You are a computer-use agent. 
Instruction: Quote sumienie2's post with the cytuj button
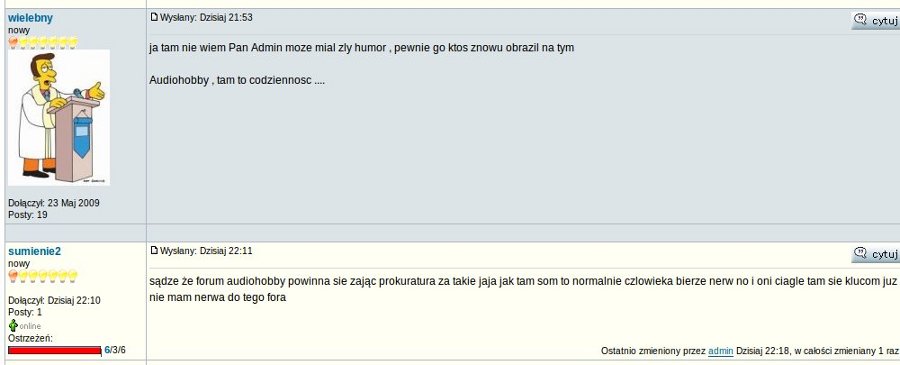875,254
